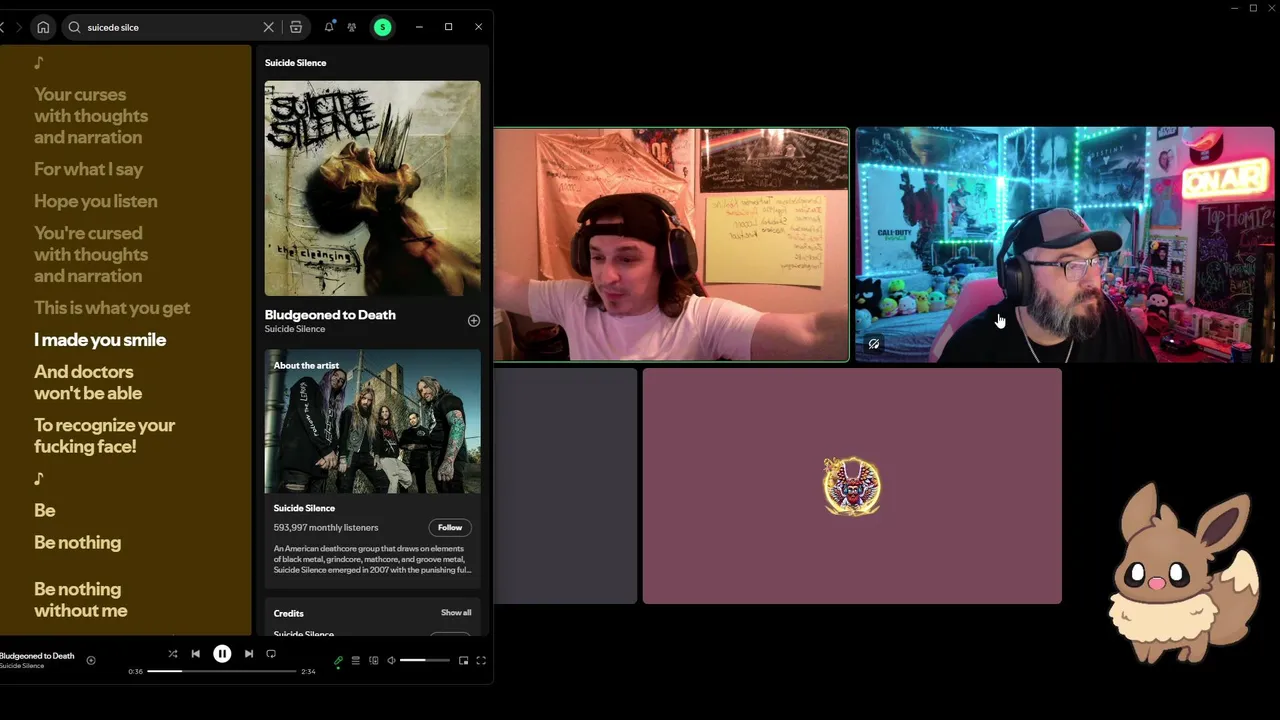The width and height of the screenshot is (1280, 720).
Task: Open the About the artist band photo
Action: (372, 421)
